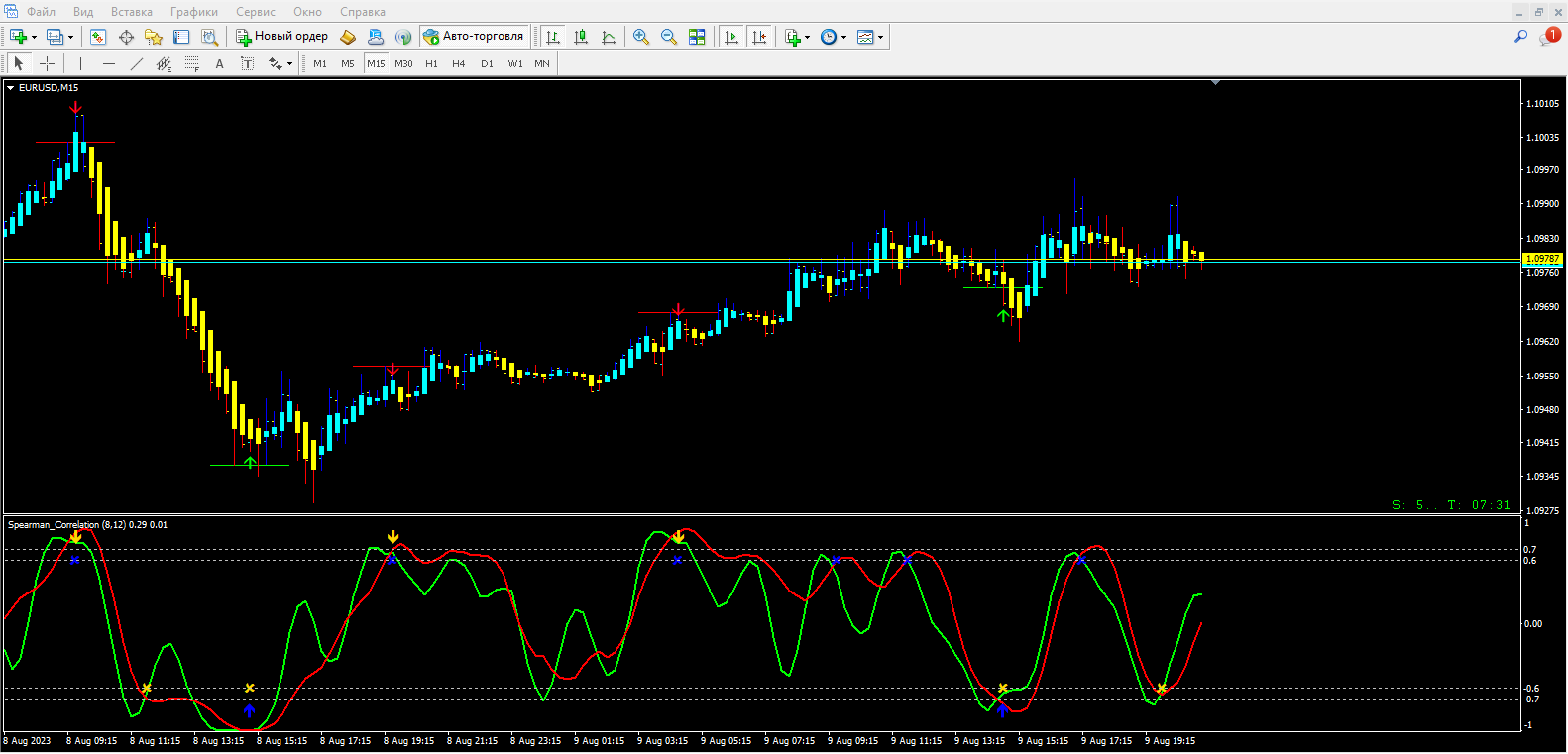This screenshot has height=754, width=1568.
Task: Open the Окно menu
Action: point(308,12)
